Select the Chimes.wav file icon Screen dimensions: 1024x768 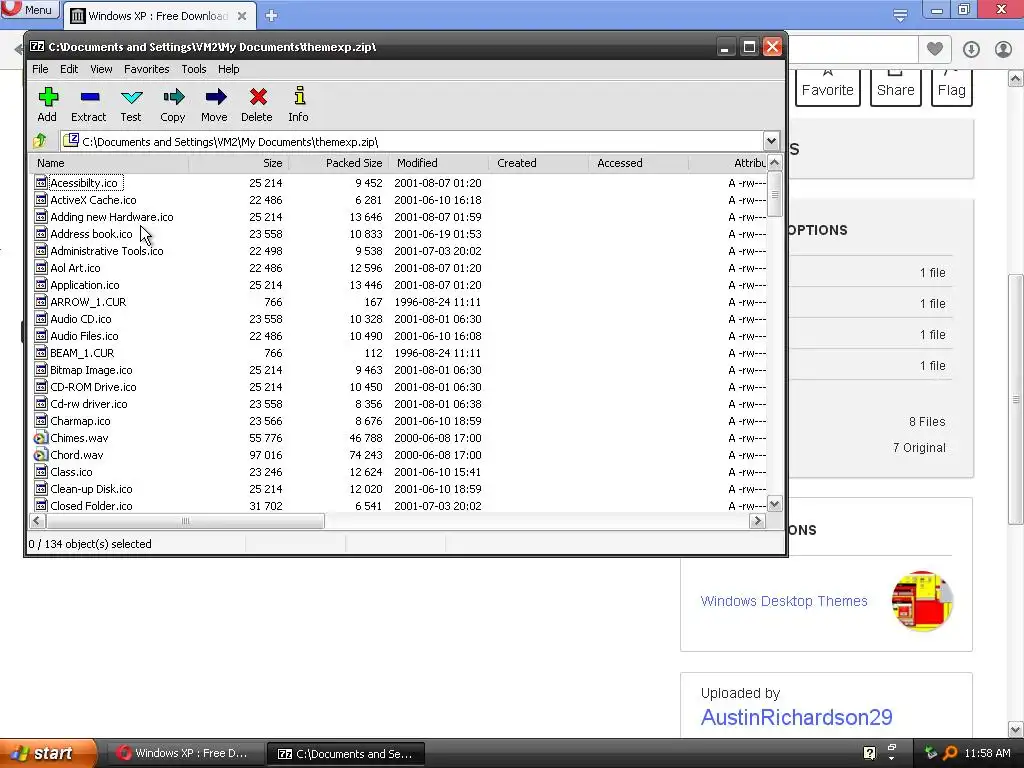[x=40, y=438]
